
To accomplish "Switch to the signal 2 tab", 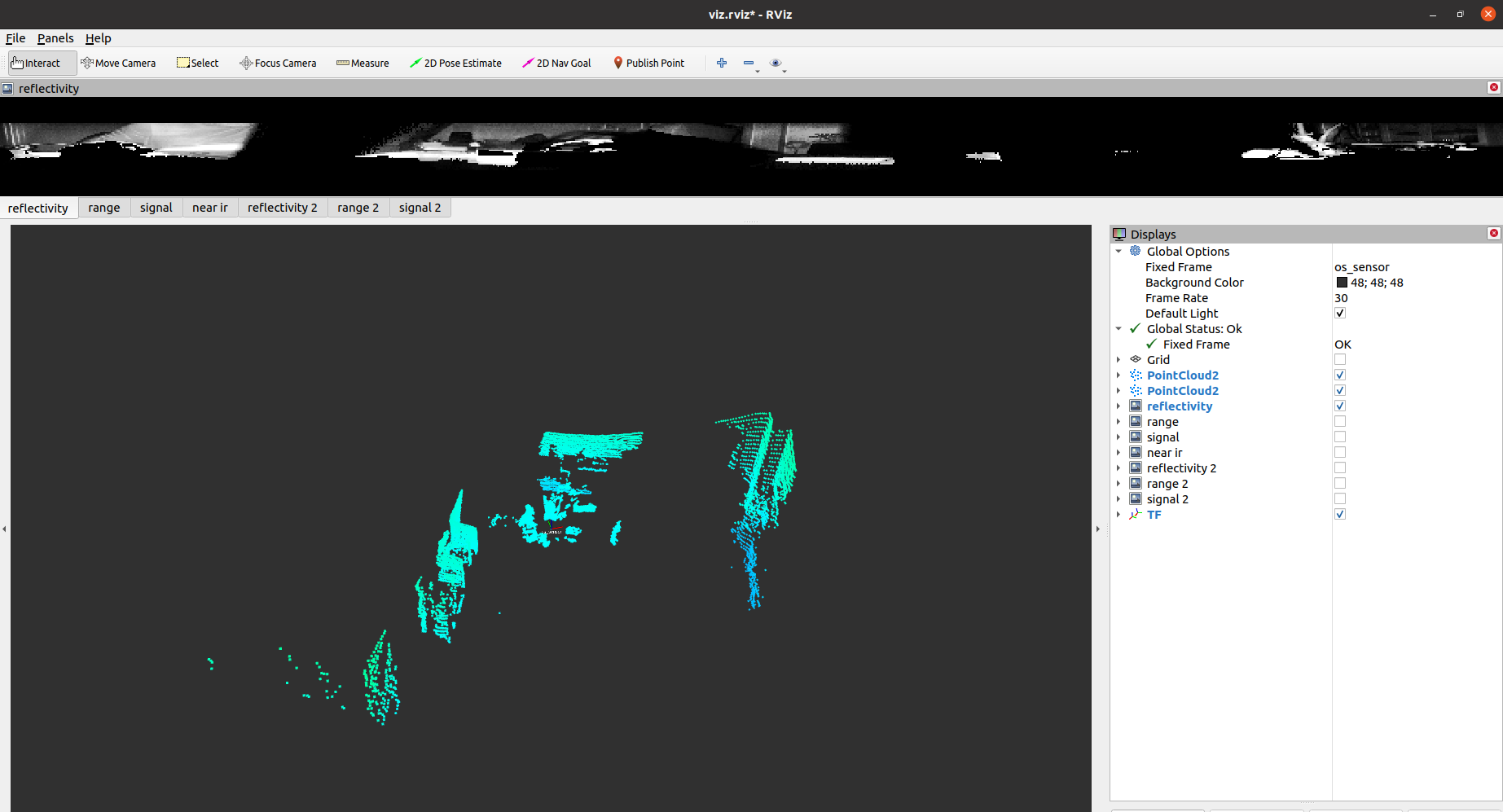I will [x=420, y=208].
